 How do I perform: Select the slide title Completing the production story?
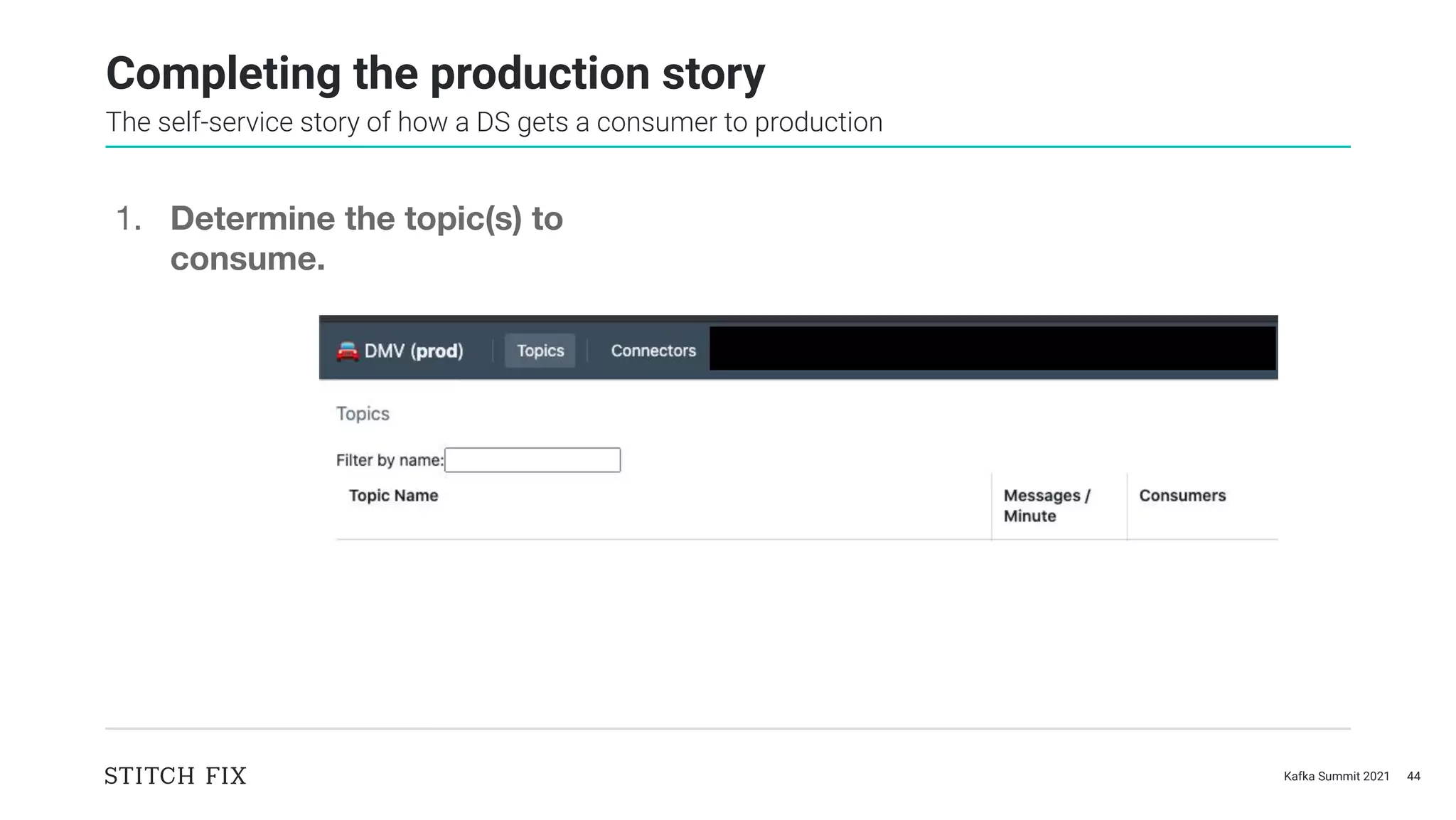coord(435,73)
